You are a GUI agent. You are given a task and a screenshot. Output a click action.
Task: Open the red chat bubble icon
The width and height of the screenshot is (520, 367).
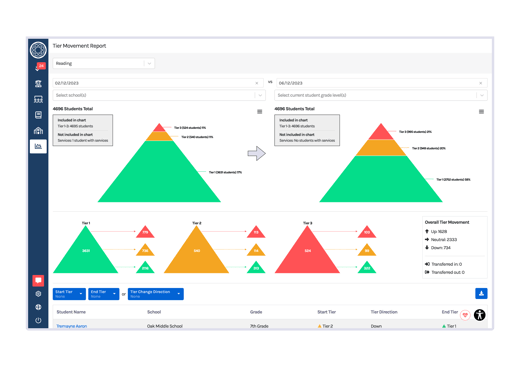(38, 280)
